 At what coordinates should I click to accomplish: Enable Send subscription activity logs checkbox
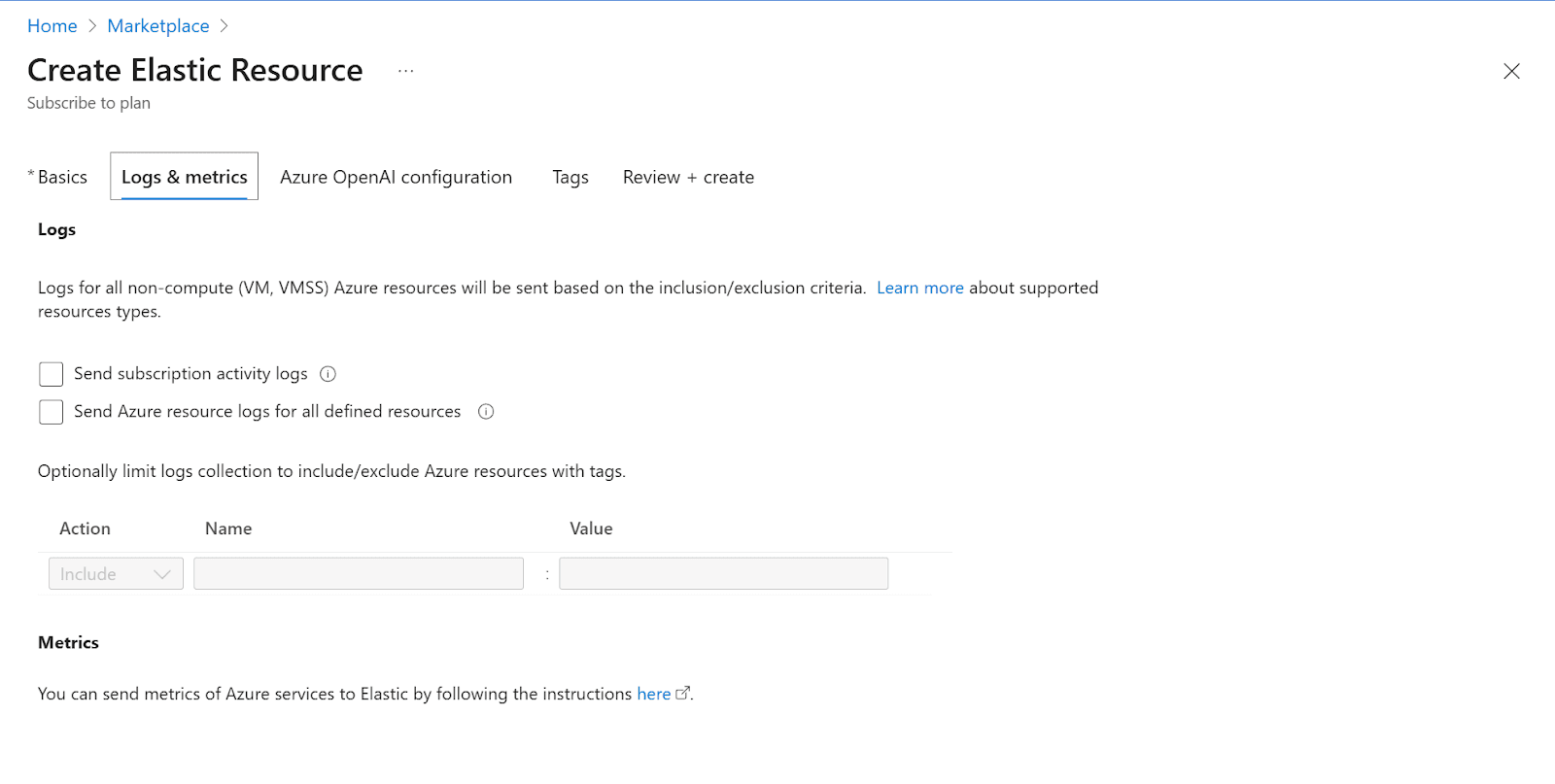(x=52, y=374)
